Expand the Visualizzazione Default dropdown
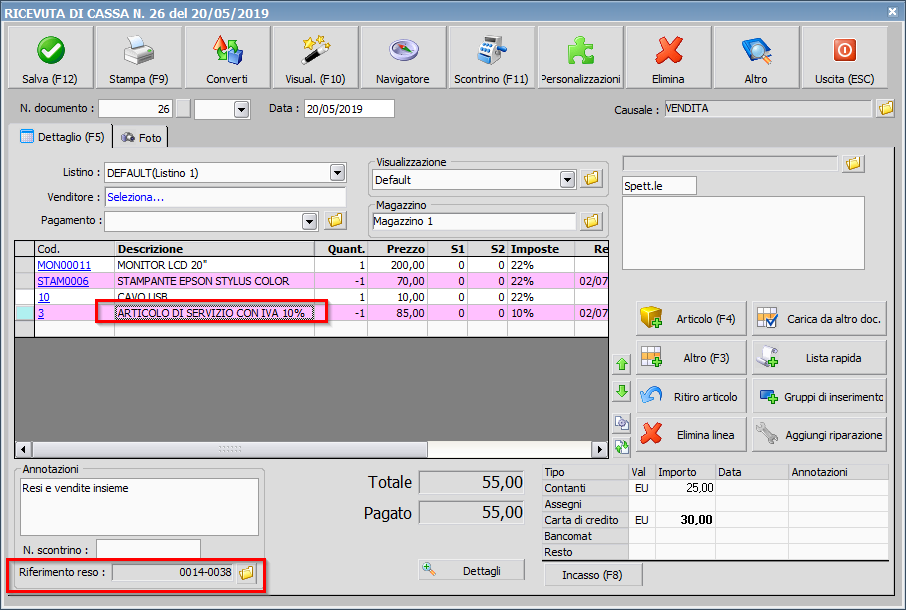The image size is (906, 610). [x=567, y=180]
